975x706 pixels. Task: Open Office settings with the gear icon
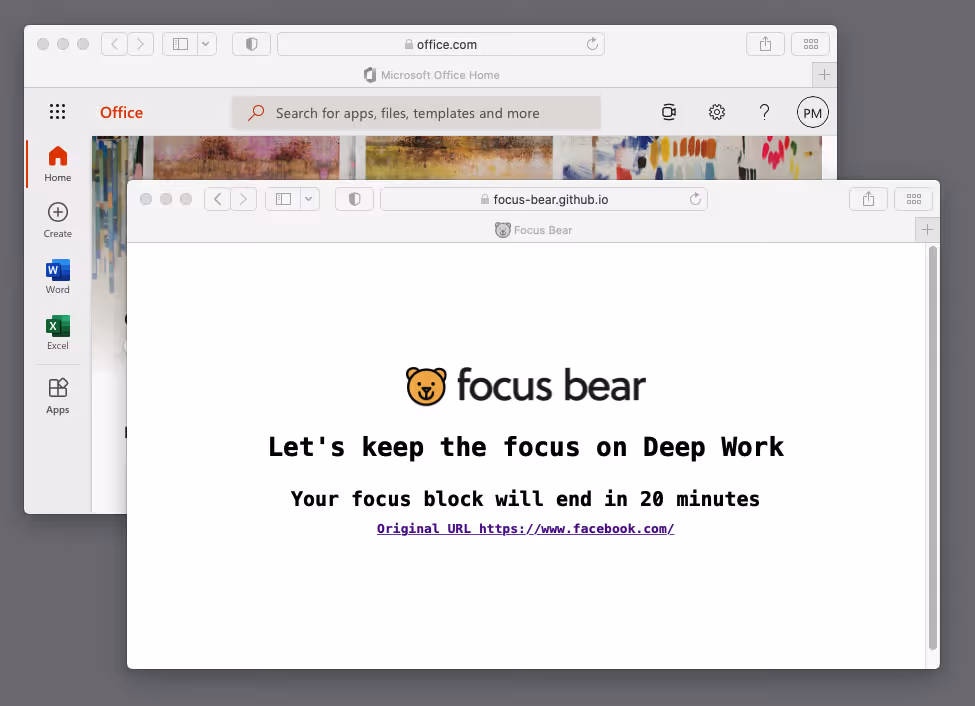pyautogui.click(x=716, y=112)
